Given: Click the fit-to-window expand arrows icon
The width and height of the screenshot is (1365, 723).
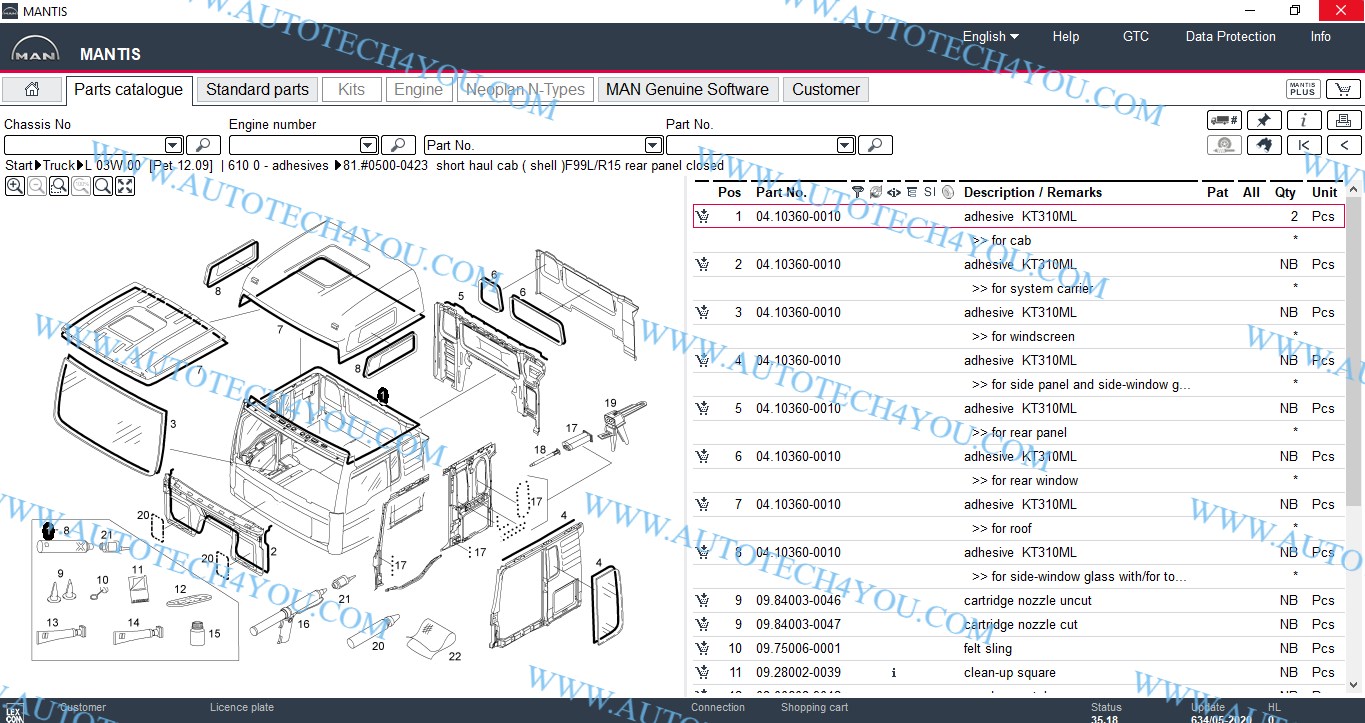Looking at the screenshot, I should click(125, 186).
